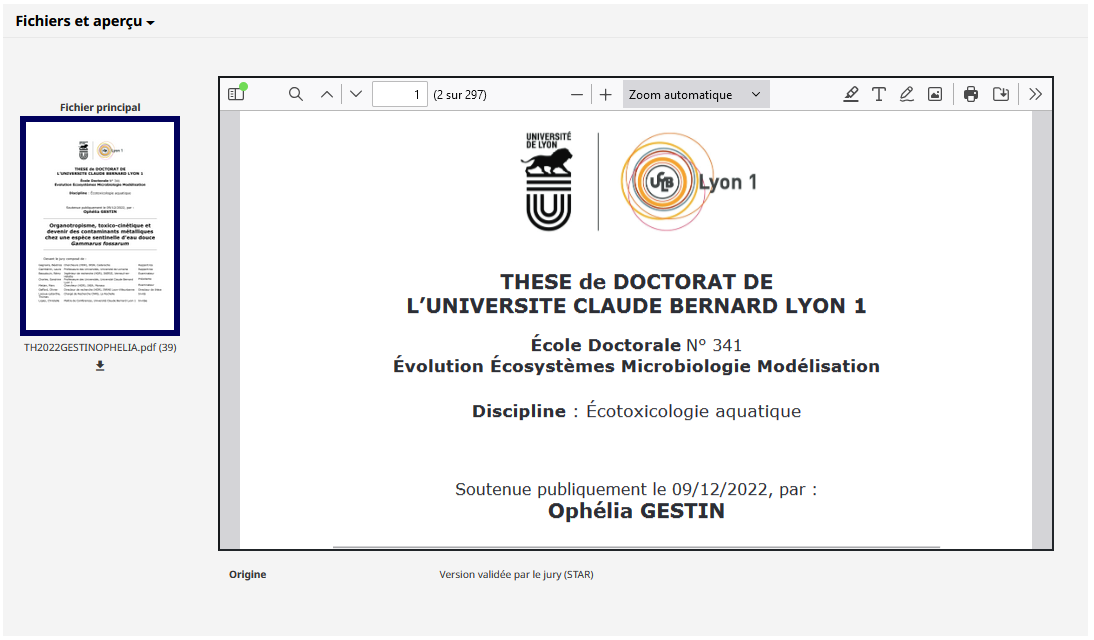This screenshot has height=640, width=1094.
Task: Open the TH2022GESTINOPHELIA.pdf file link
Action: pos(100,348)
